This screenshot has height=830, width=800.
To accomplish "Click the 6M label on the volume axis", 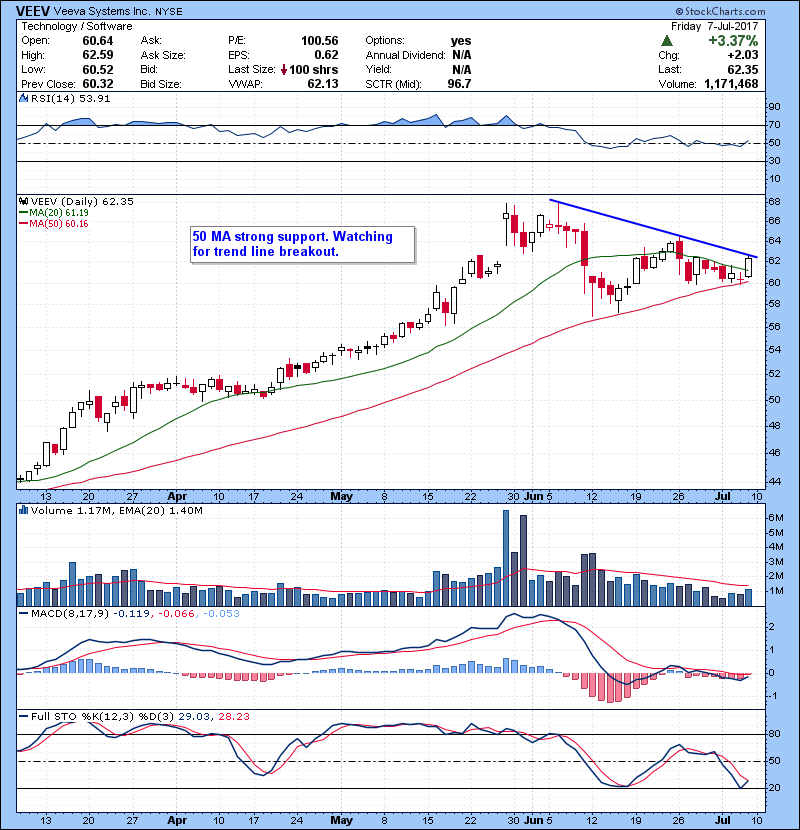I will pos(775,518).
